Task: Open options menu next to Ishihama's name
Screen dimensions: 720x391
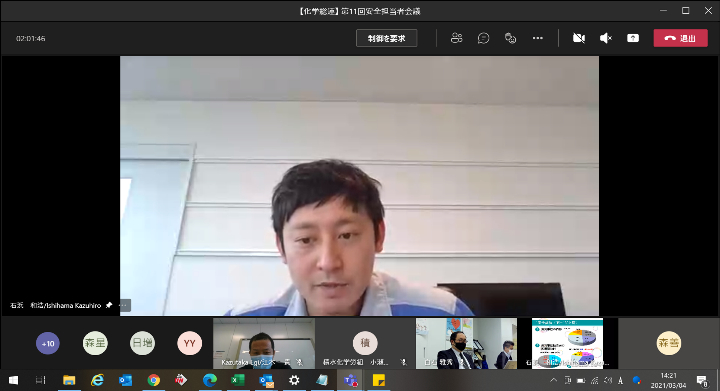Action: point(124,305)
